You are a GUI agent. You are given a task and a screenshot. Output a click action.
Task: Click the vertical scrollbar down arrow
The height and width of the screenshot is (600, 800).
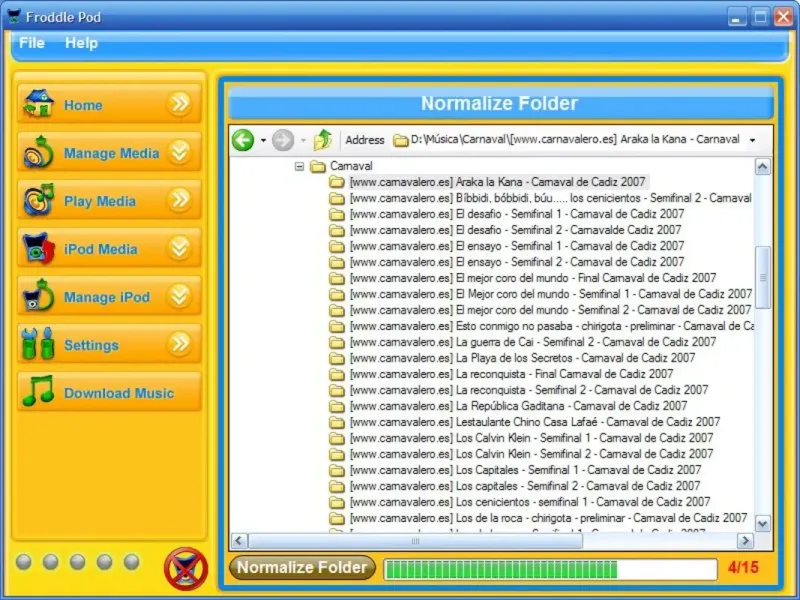(763, 524)
